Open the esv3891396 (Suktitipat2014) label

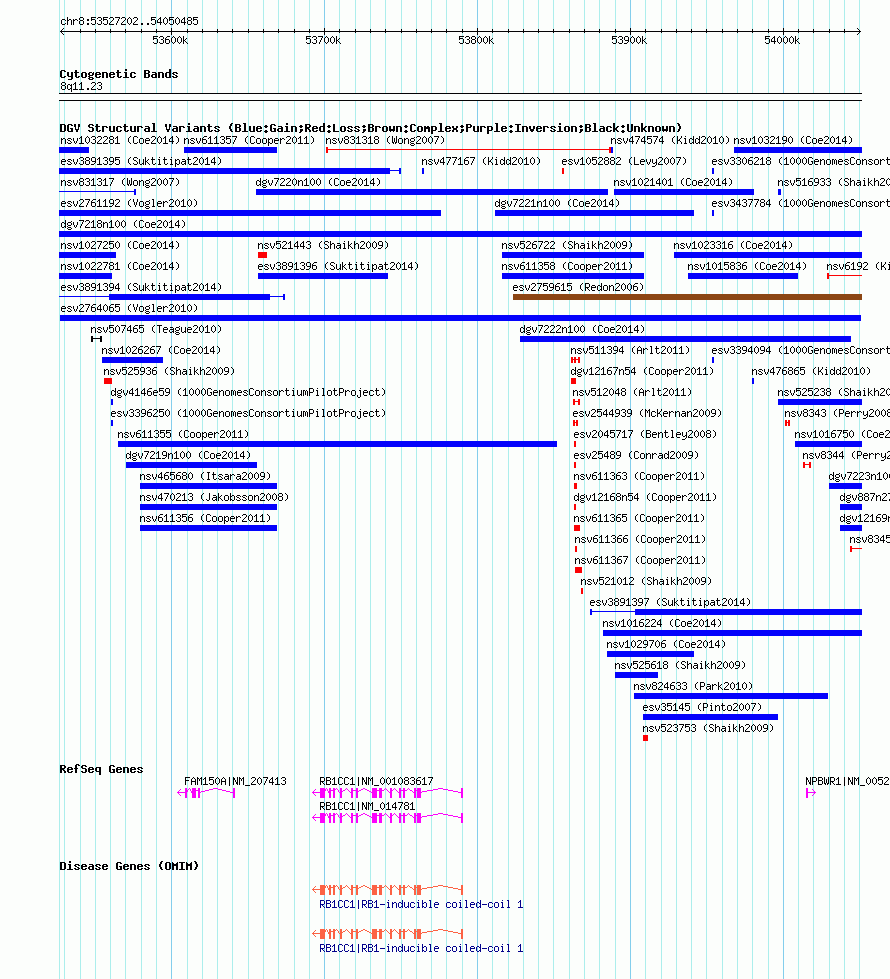pos(339,267)
